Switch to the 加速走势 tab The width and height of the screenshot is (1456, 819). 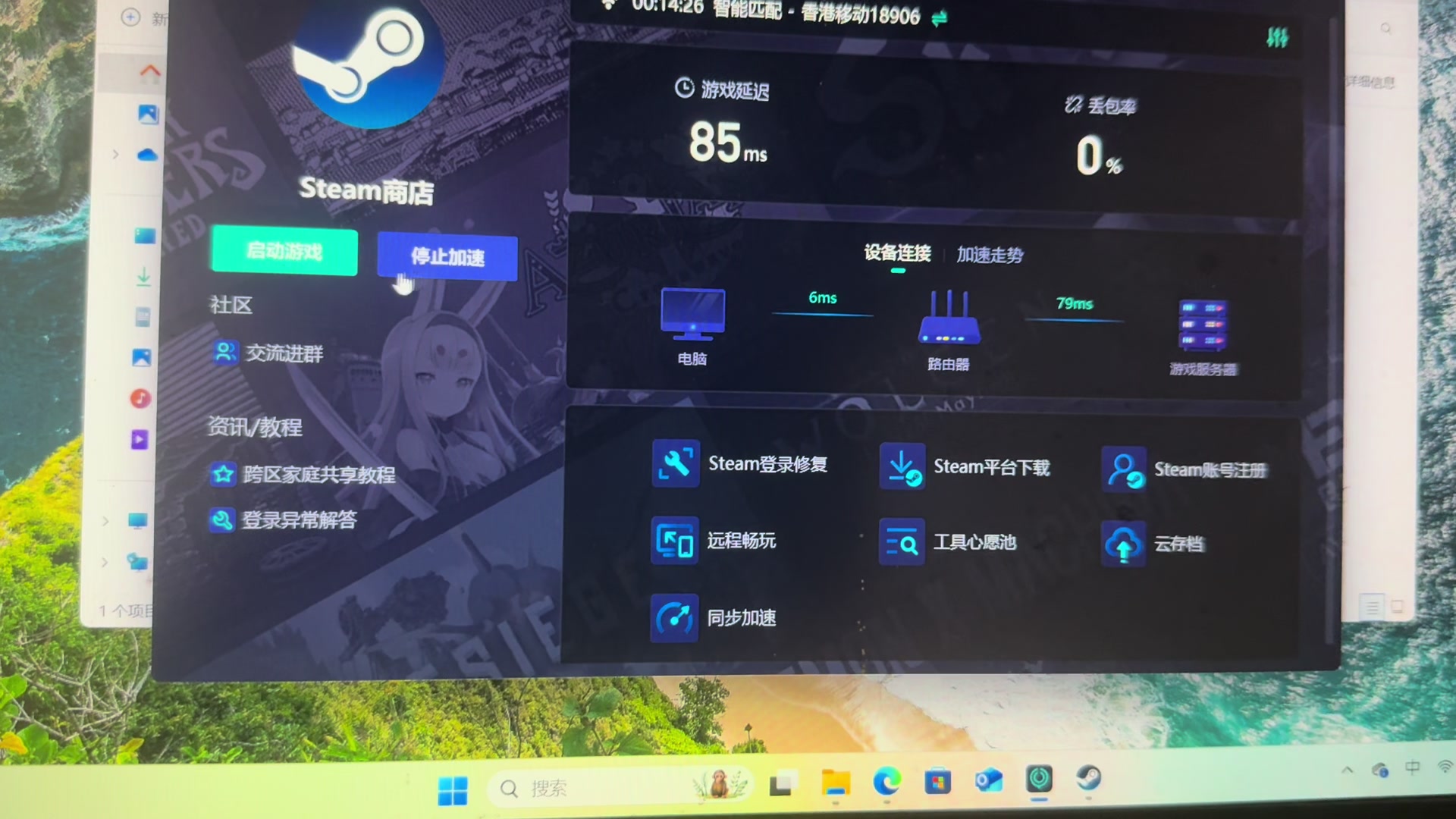tap(990, 255)
